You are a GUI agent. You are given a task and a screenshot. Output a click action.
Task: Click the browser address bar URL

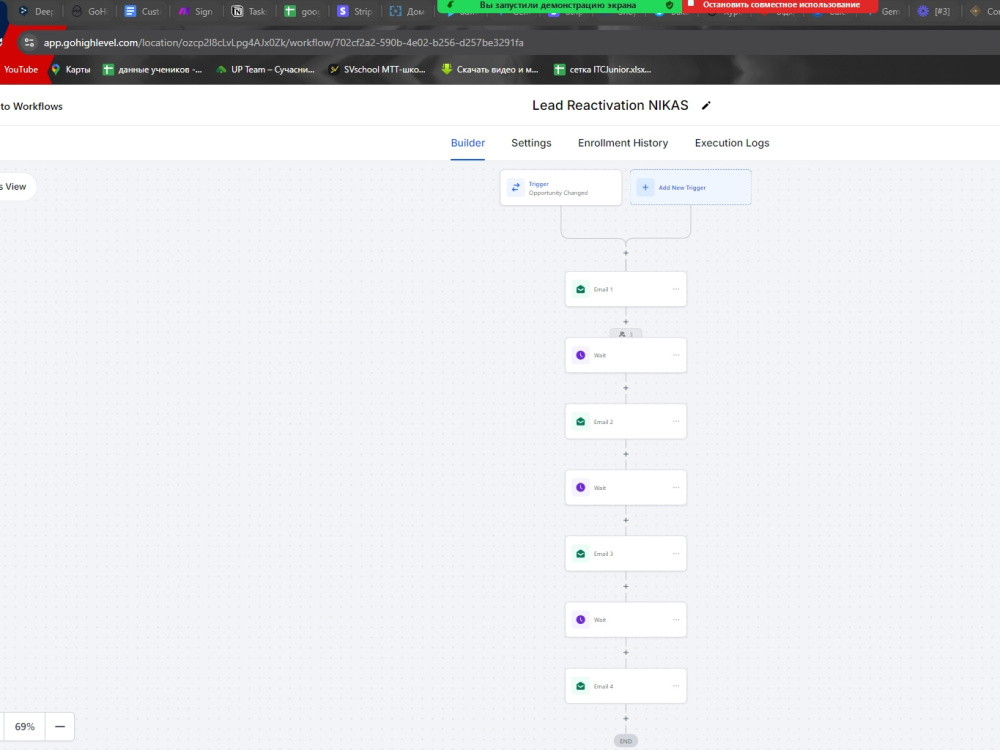(283, 43)
